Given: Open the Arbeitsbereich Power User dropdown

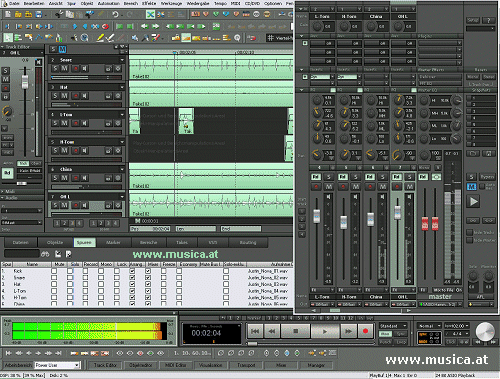Looking at the screenshot, I should point(57,365).
